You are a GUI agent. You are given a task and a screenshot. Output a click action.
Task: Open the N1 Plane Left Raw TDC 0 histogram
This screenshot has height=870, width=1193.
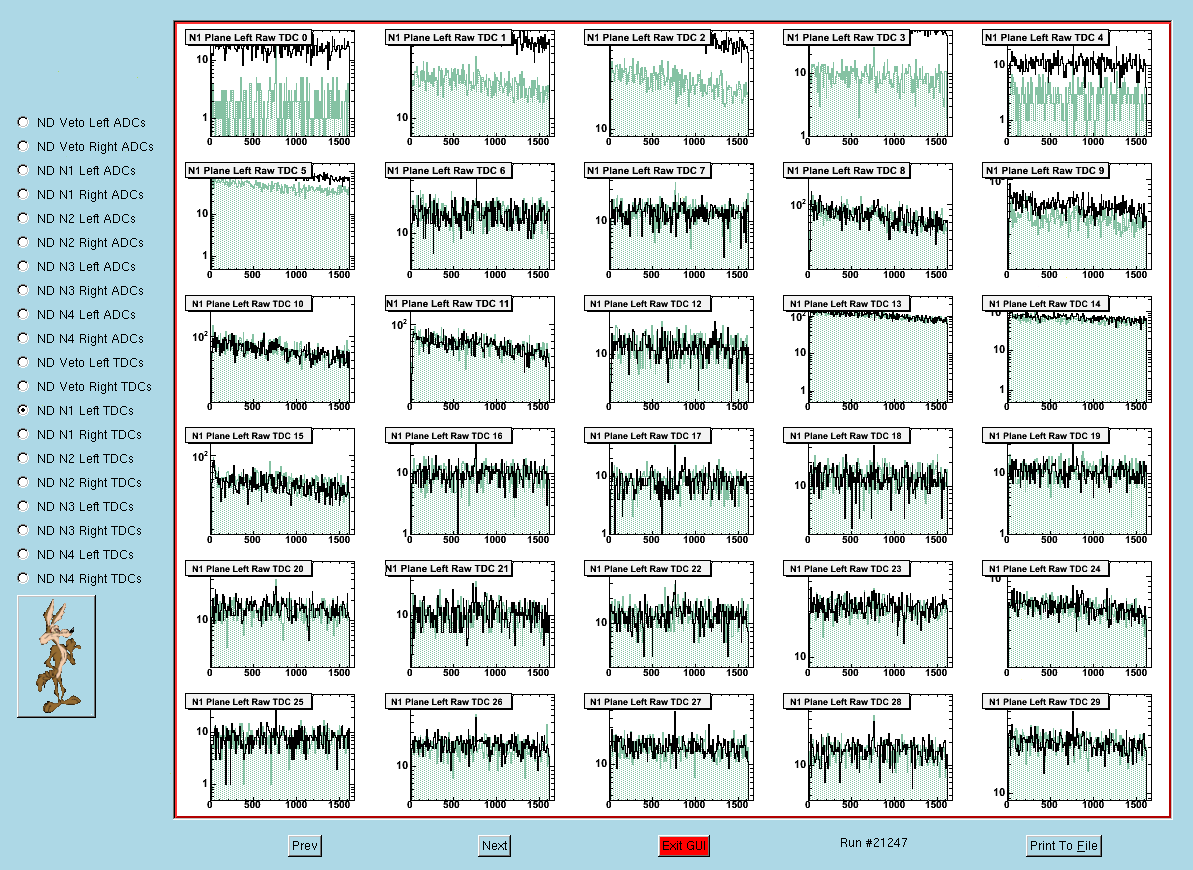tap(269, 88)
